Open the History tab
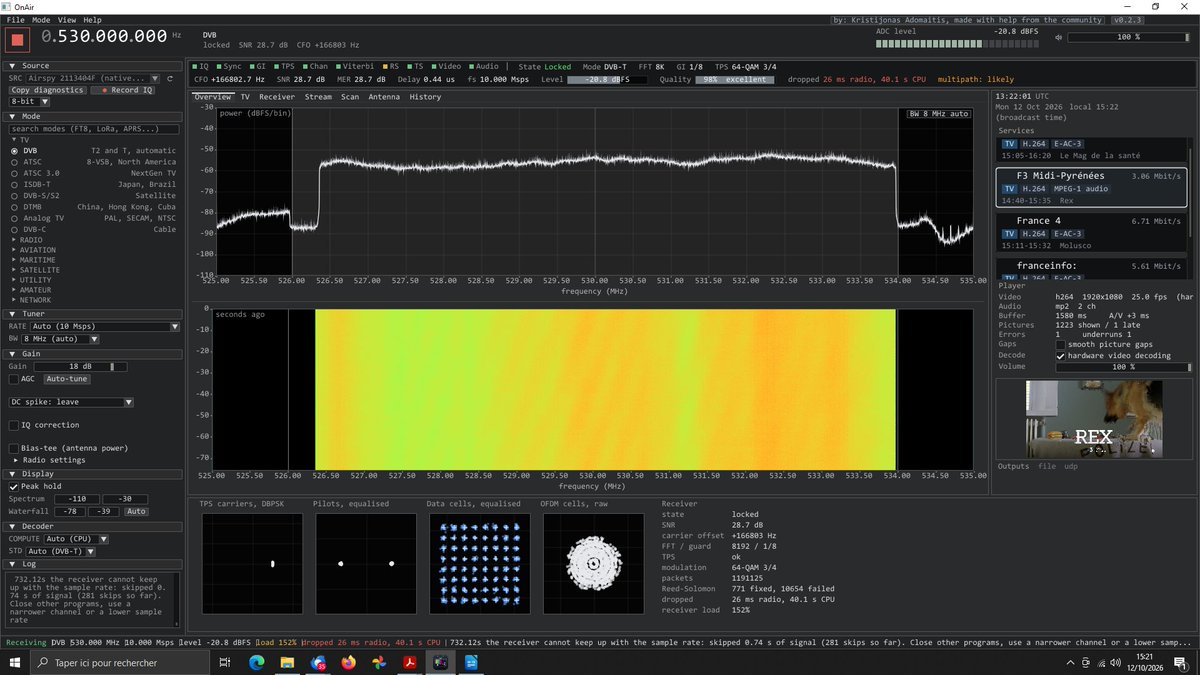The image size is (1200, 675). (425, 97)
